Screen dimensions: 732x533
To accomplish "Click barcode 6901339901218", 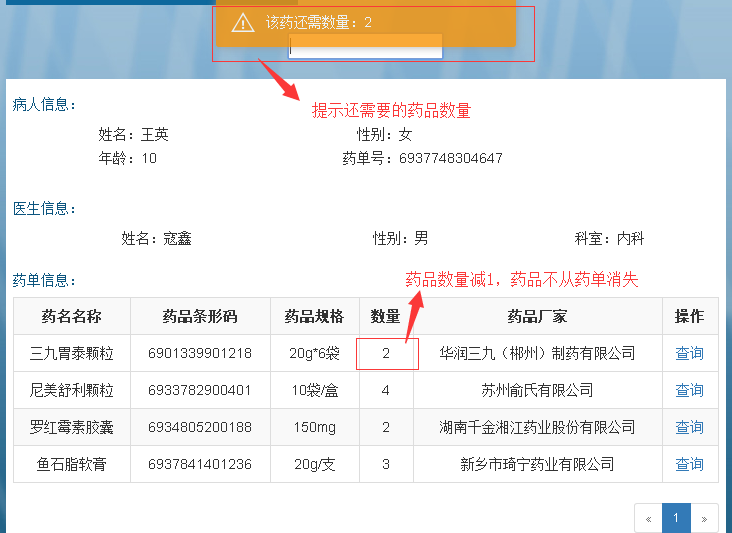I will [200, 353].
